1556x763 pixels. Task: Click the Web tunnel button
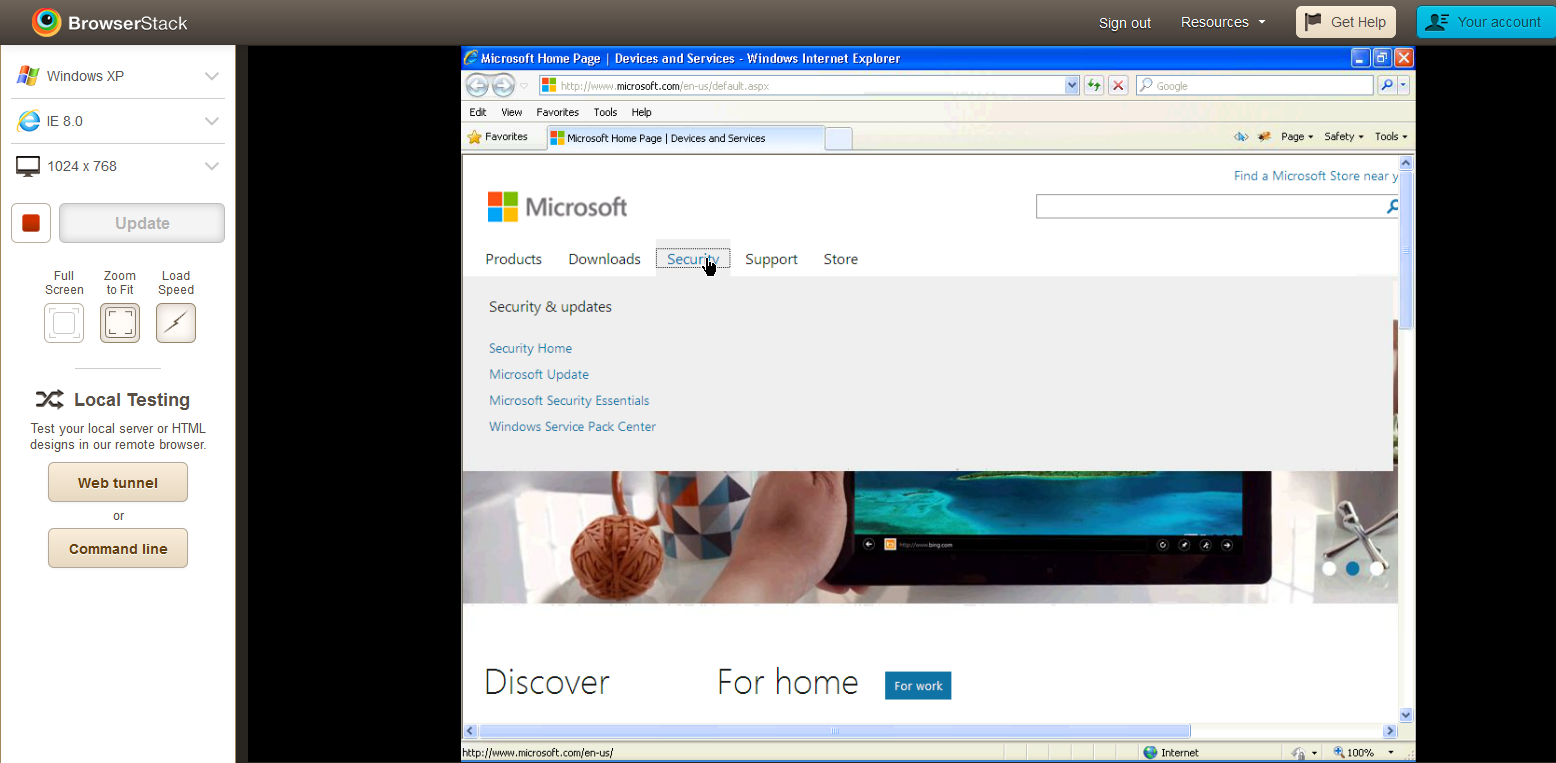tap(118, 482)
